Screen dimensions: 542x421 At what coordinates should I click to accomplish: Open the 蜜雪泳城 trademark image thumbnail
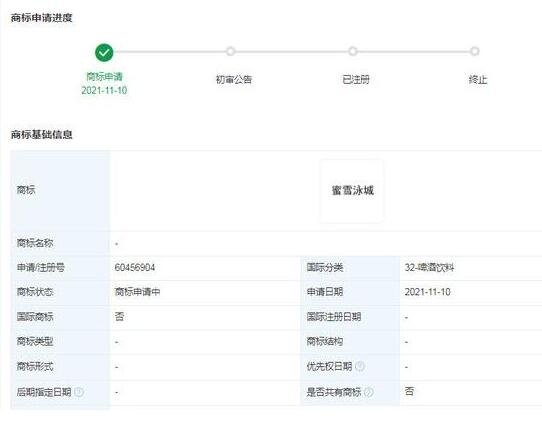[x=352, y=191]
